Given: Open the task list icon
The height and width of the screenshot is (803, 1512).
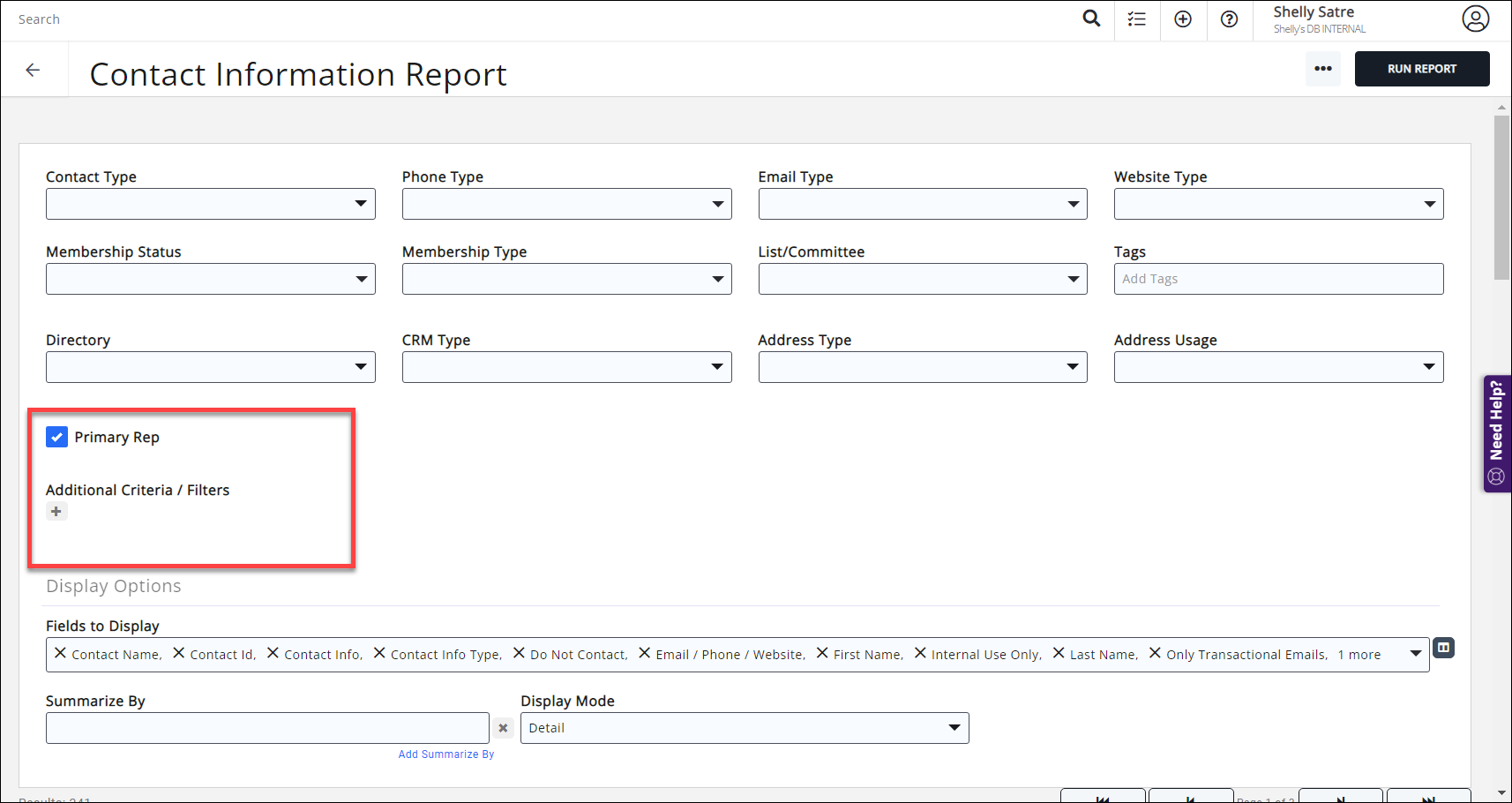Looking at the screenshot, I should (1137, 19).
